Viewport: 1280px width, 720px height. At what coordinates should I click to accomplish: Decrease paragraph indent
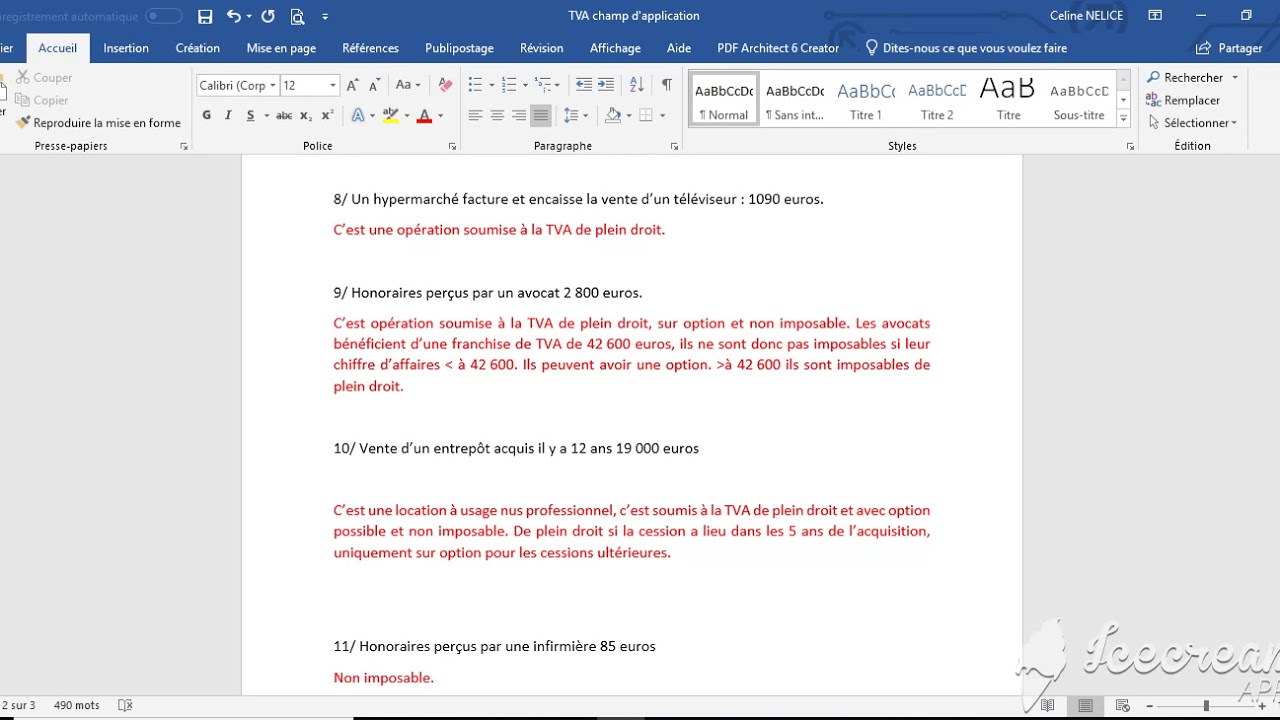(x=584, y=86)
